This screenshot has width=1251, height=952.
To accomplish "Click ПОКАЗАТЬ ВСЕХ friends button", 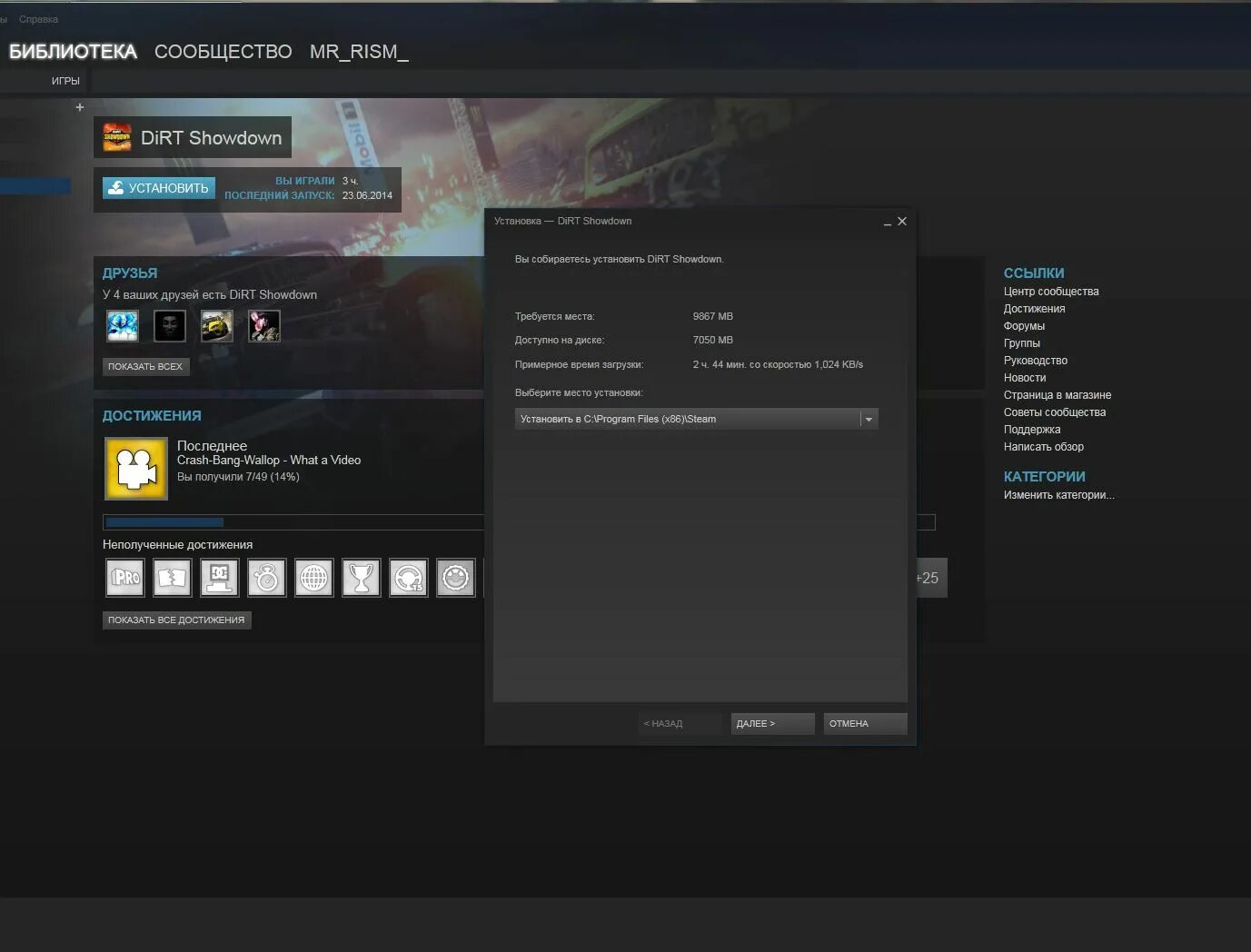I will coord(145,366).
